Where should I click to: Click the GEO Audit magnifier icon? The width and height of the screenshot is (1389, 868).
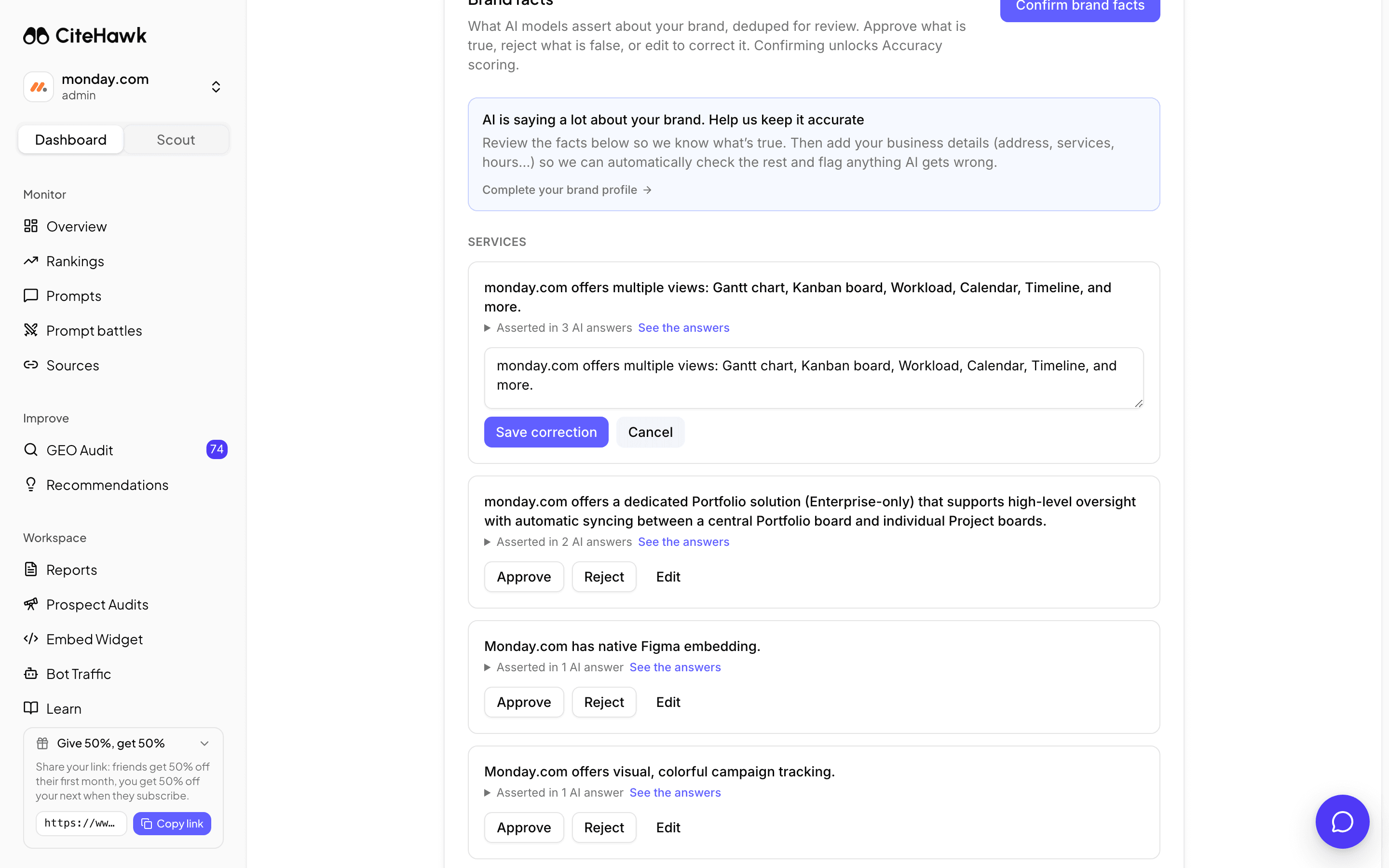click(31, 449)
